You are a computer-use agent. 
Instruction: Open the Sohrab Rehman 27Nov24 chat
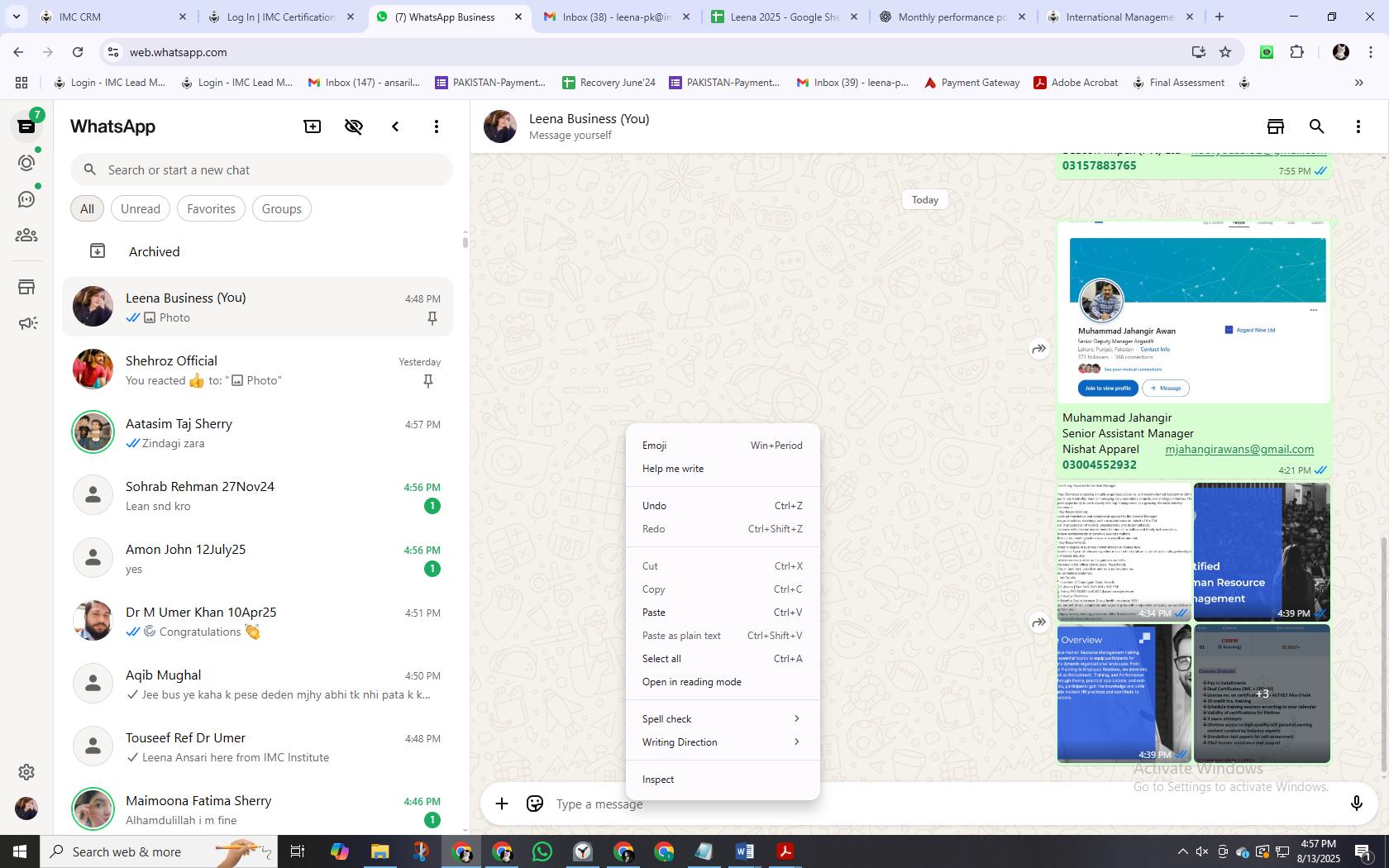click(258, 495)
